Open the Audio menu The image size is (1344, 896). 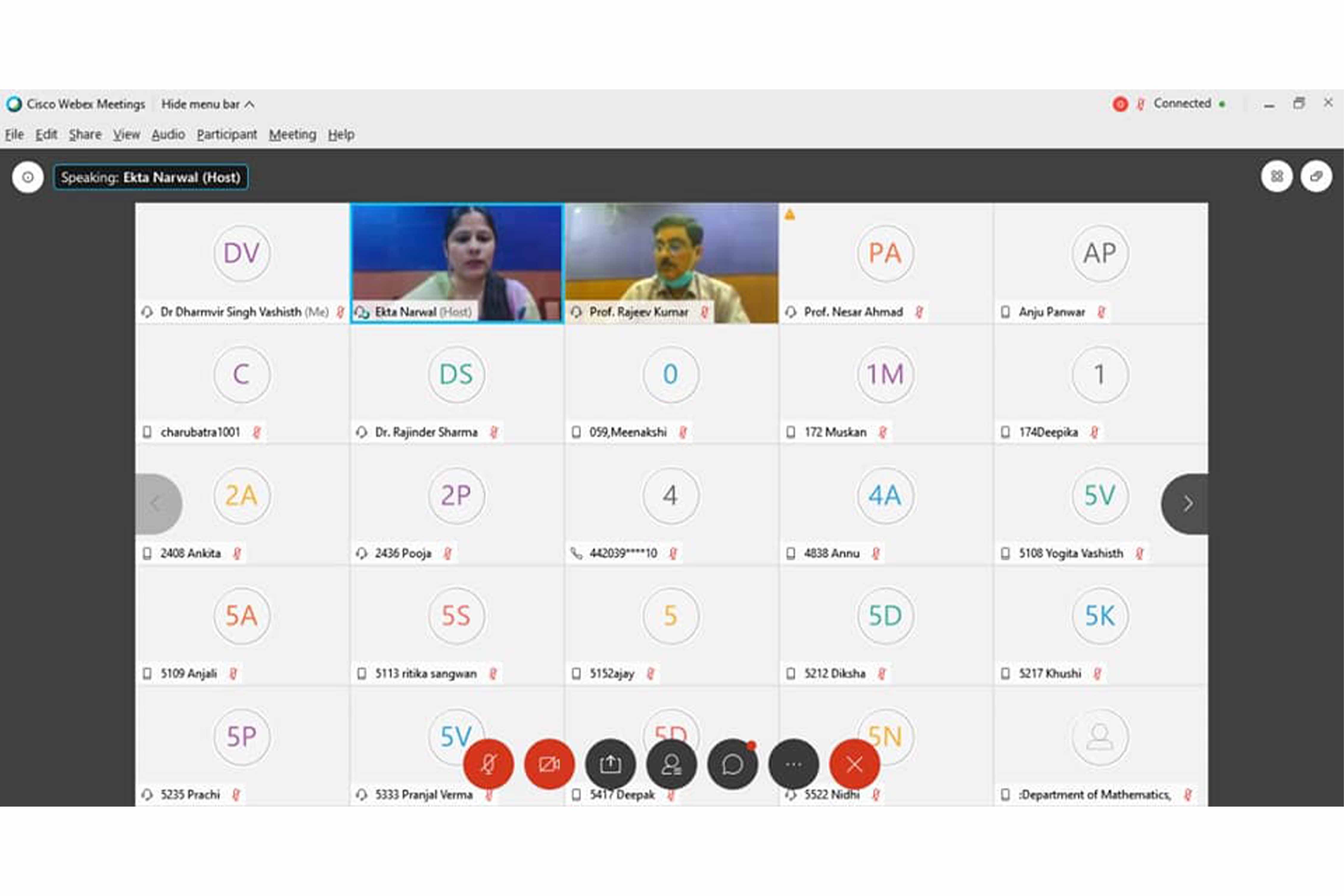coord(168,134)
